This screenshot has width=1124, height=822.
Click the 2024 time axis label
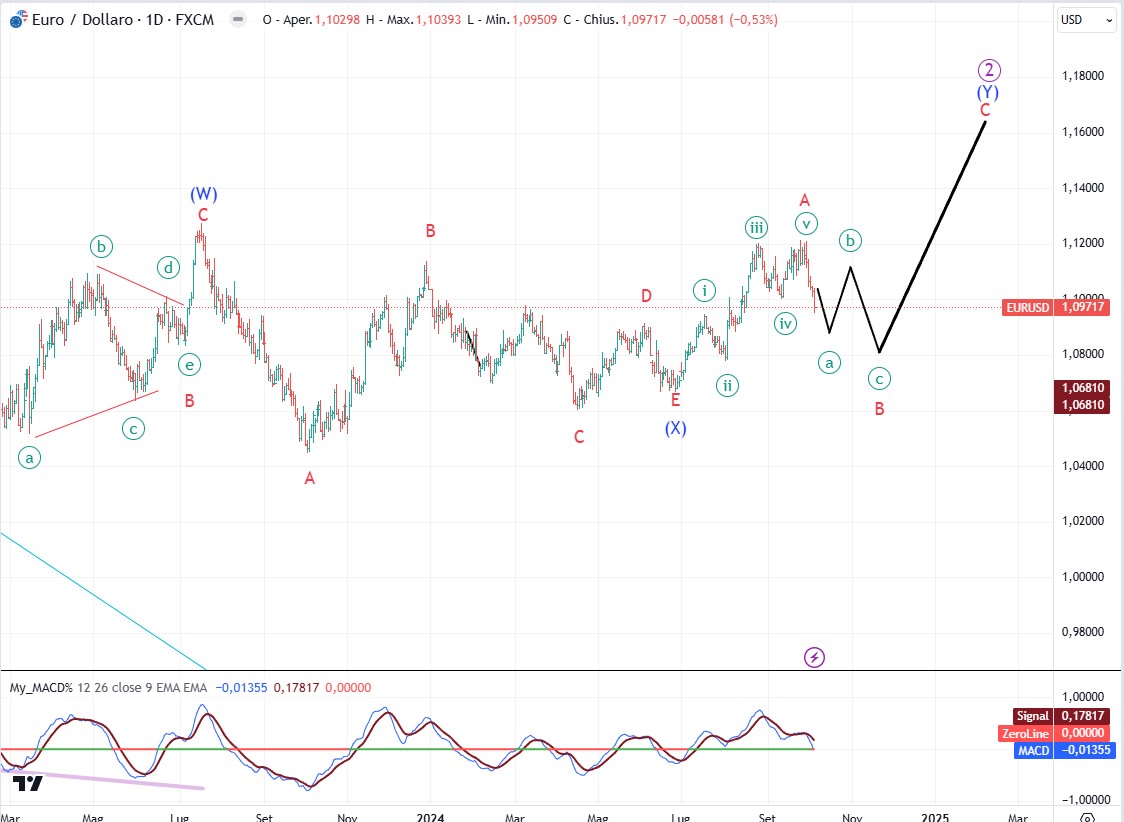click(x=430, y=817)
